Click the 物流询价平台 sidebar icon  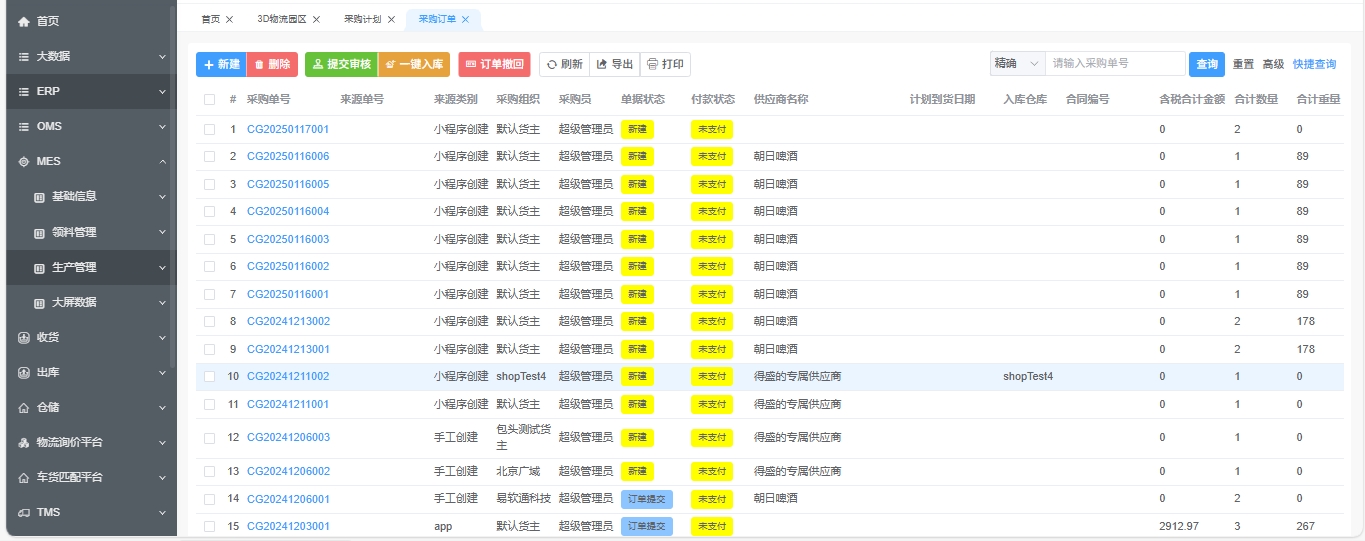click(x=24, y=442)
